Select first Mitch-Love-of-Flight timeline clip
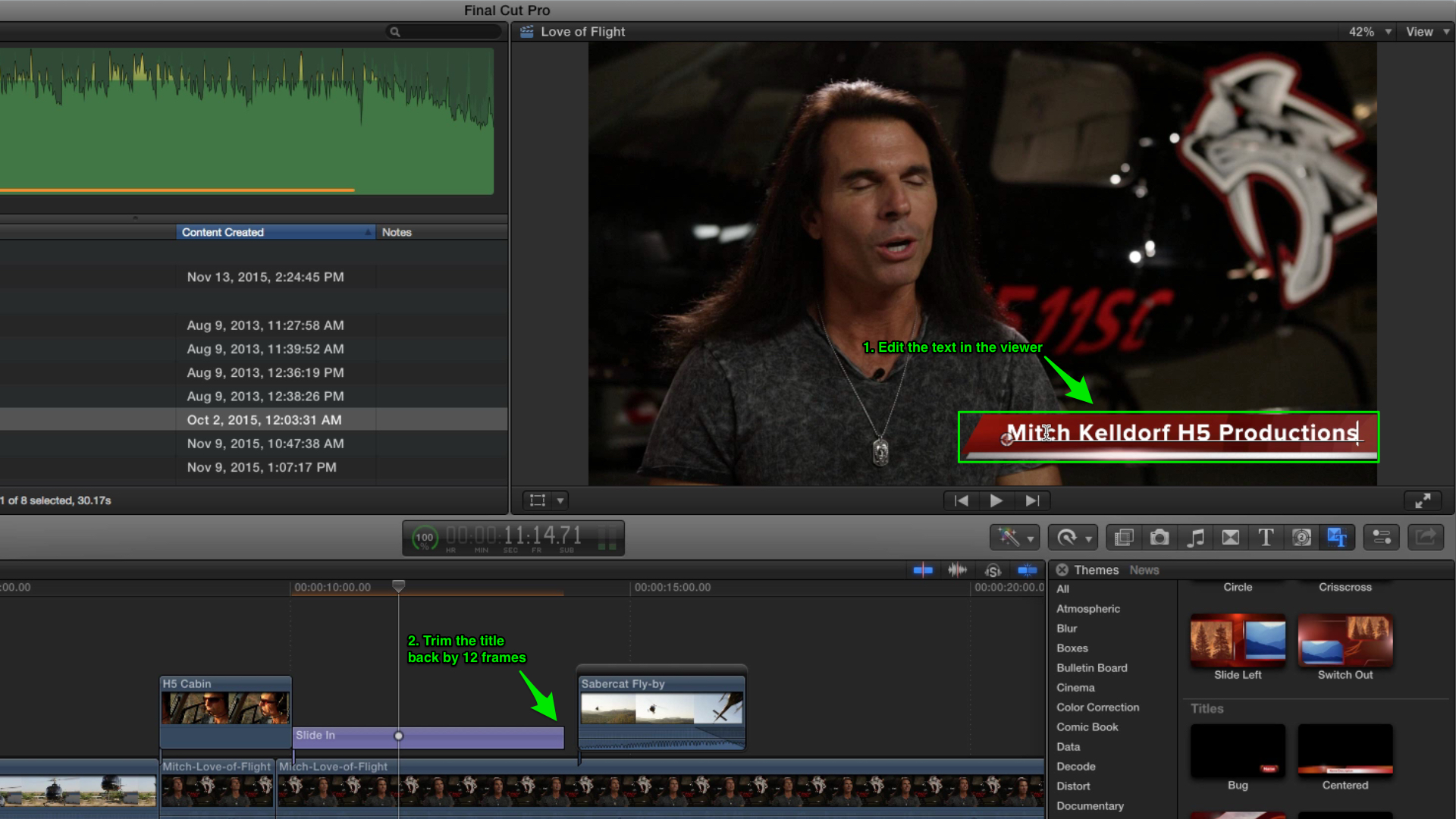The image size is (1456, 819). coord(217,789)
